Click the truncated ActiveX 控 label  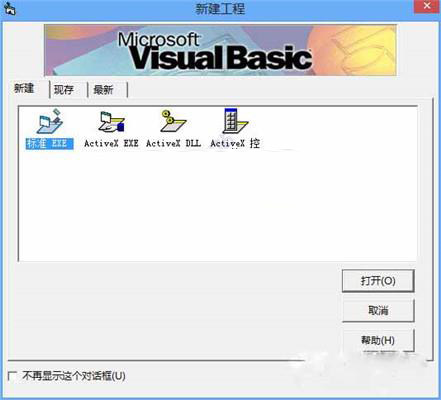click(x=235, y=144)
